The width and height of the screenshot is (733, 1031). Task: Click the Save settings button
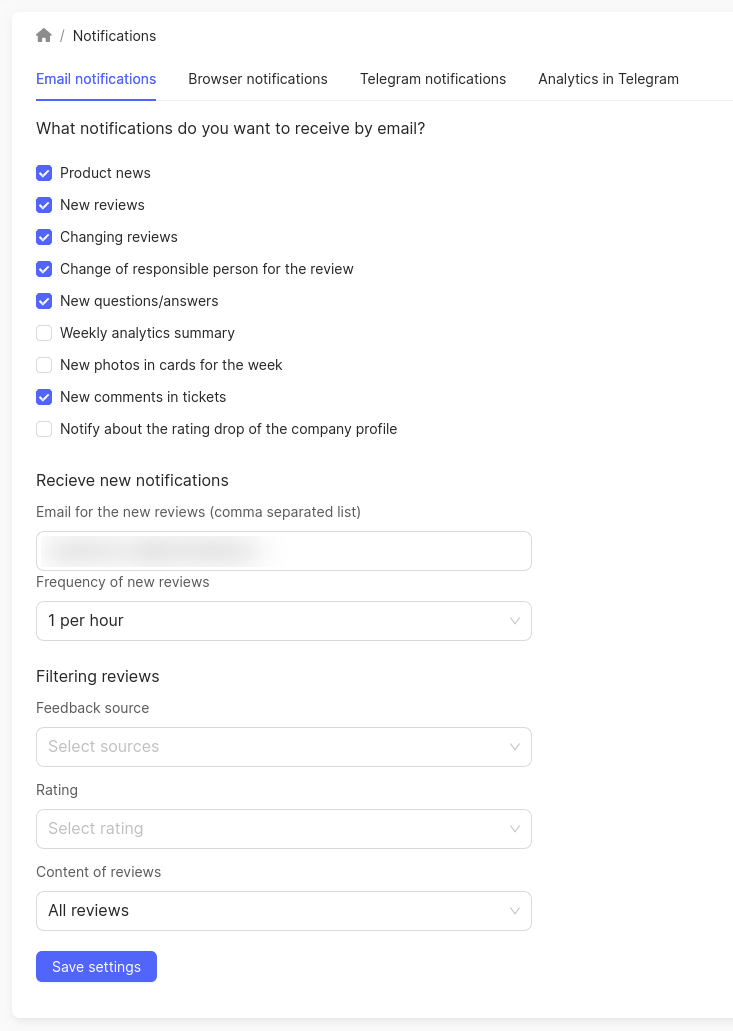pos(96,967)
